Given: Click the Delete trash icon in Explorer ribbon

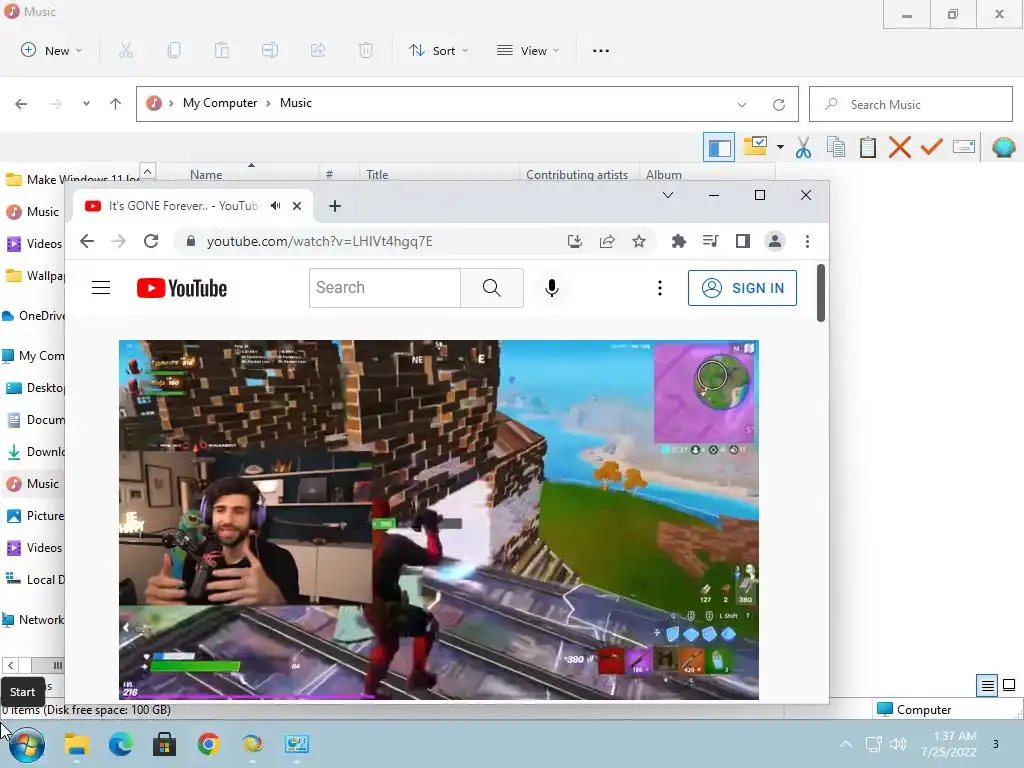Looking at the screenshot, I should [x=366, y=50].
